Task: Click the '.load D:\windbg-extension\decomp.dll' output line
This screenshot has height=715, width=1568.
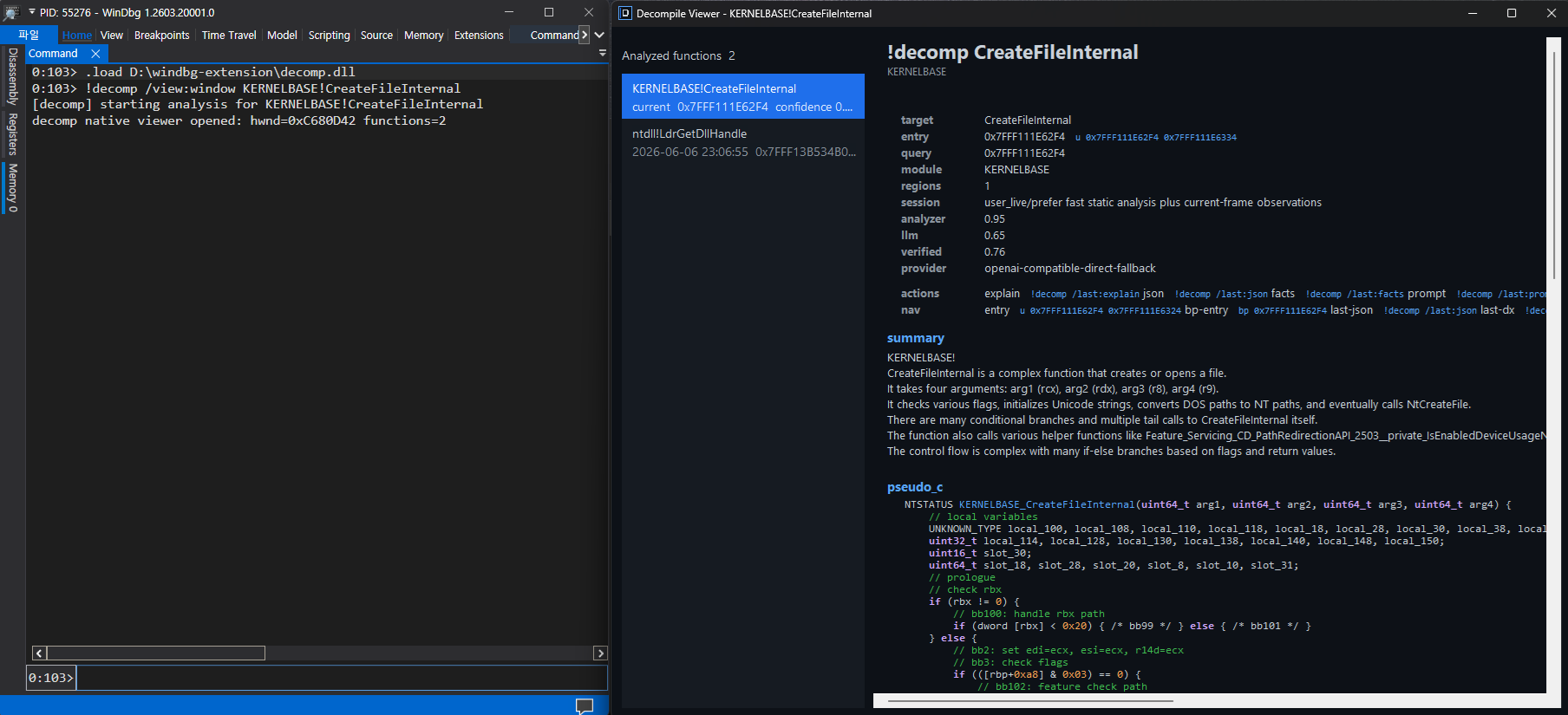Action: point(219,72)
